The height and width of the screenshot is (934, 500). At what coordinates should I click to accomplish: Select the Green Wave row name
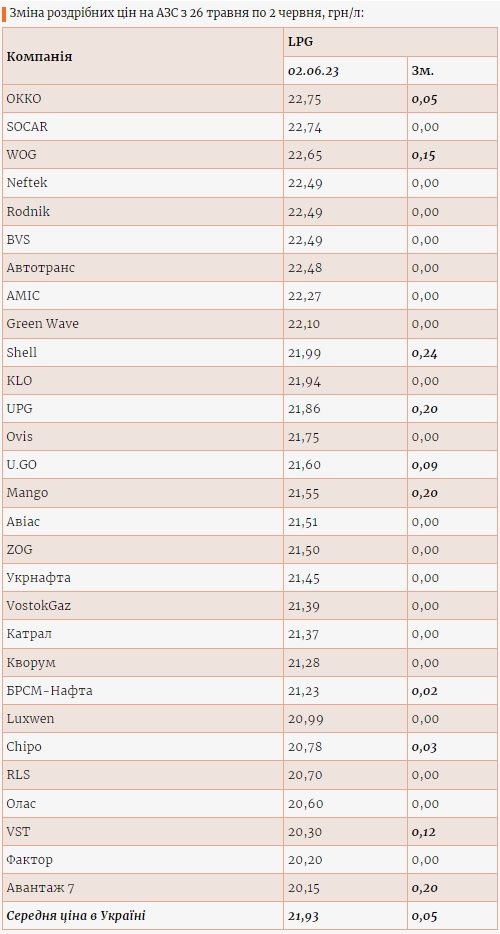pyautogui.click(x=42, y=324)
